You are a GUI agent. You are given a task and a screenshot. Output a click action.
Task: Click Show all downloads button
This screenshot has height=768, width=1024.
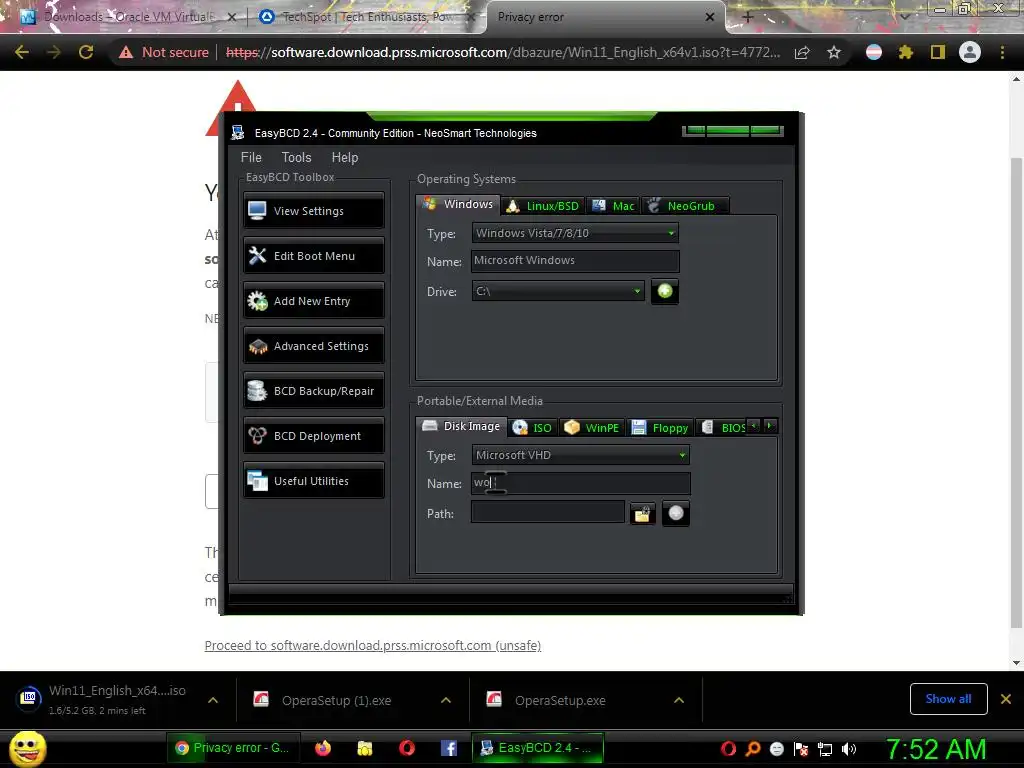tap(948, 699)
